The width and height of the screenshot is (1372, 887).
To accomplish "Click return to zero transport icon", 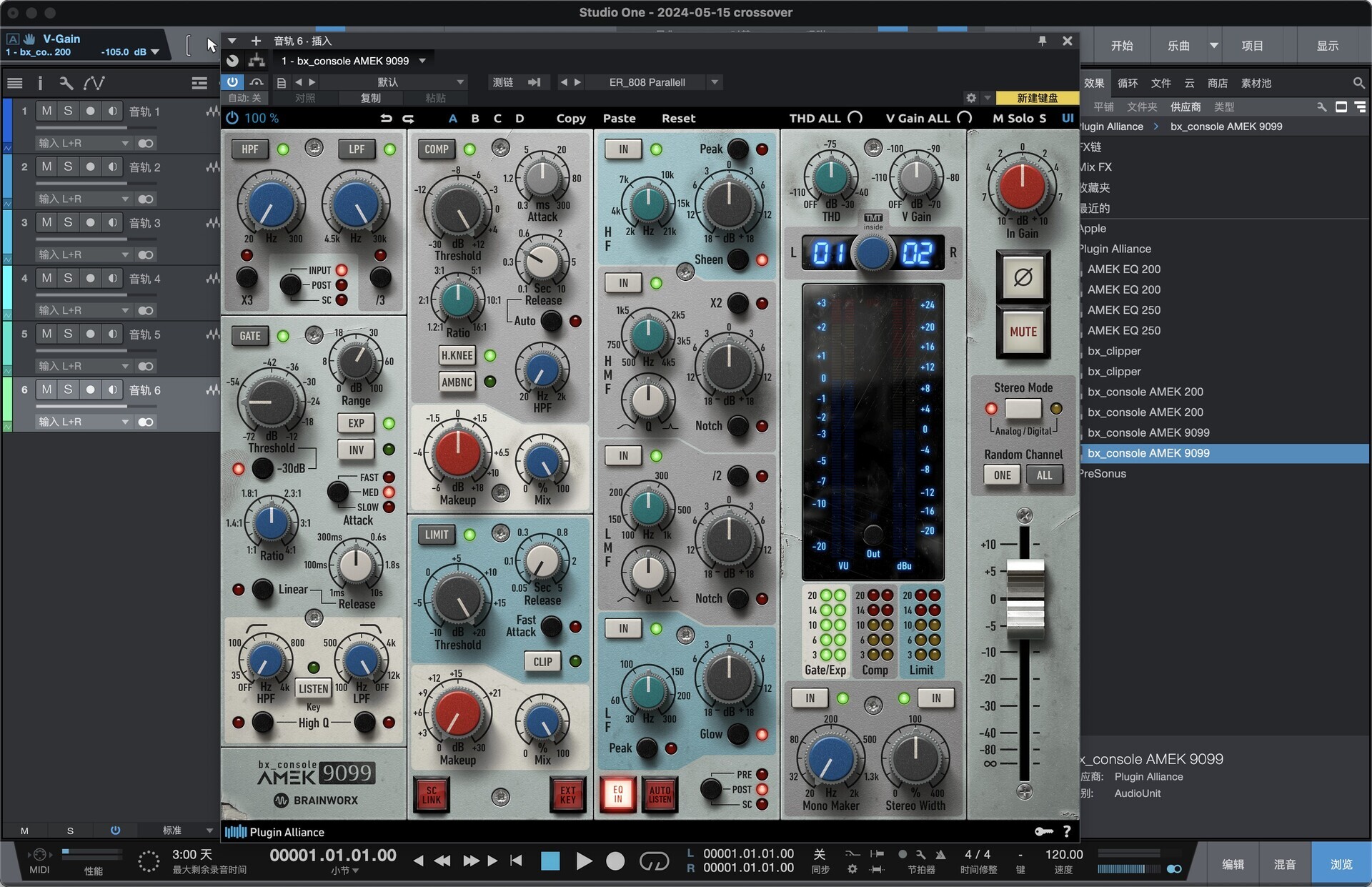I will click(x=516, y=861).
